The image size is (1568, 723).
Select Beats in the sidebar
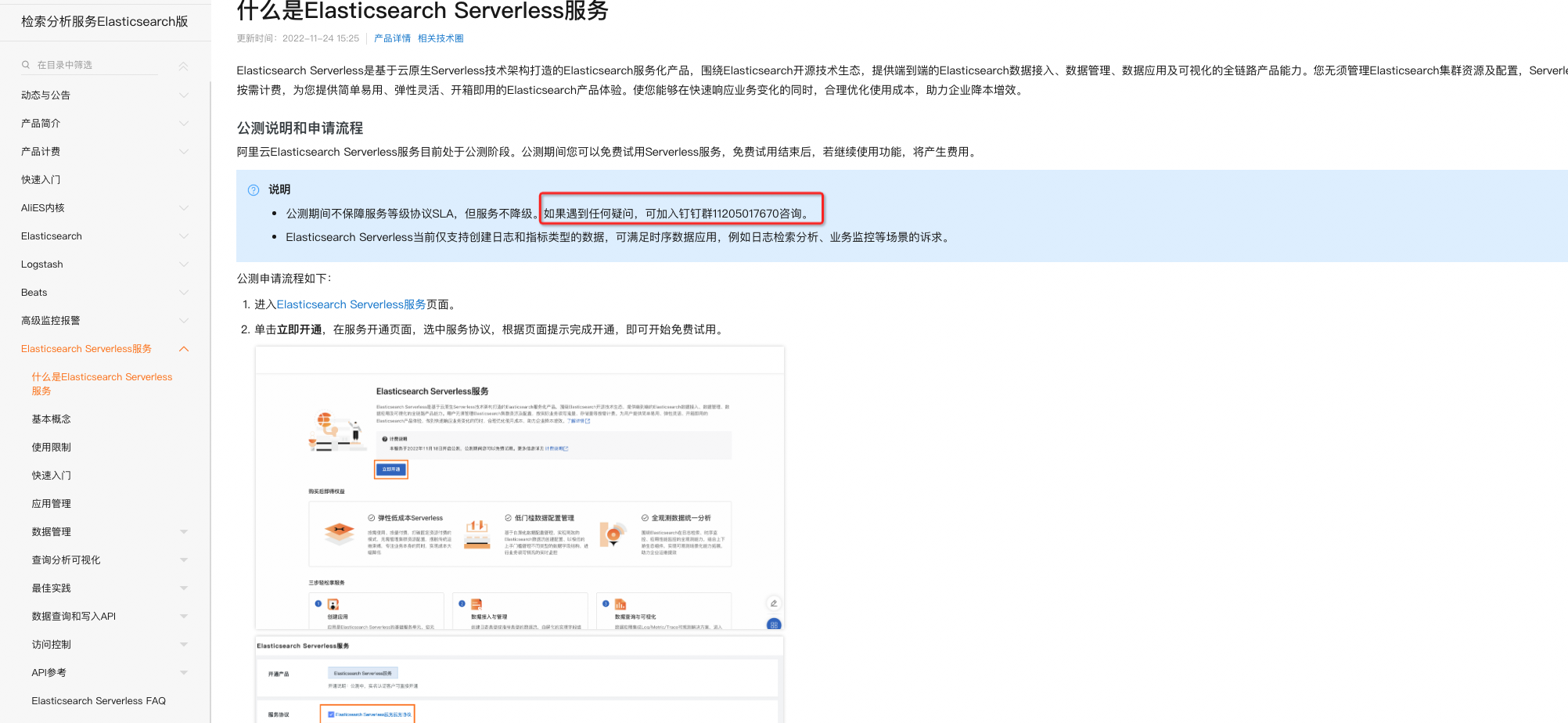tap(34, 293)
